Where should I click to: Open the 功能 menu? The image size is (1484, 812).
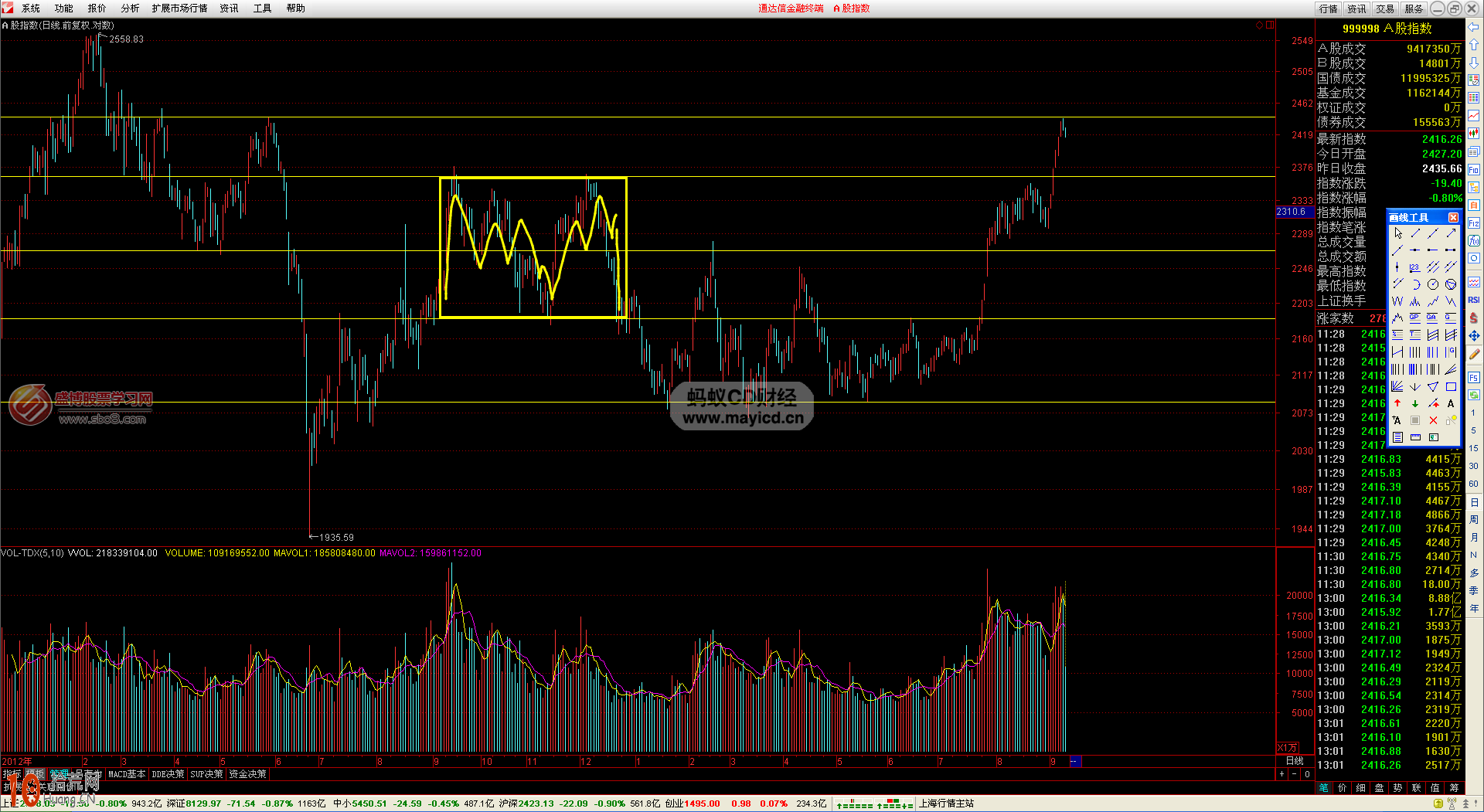64,8
